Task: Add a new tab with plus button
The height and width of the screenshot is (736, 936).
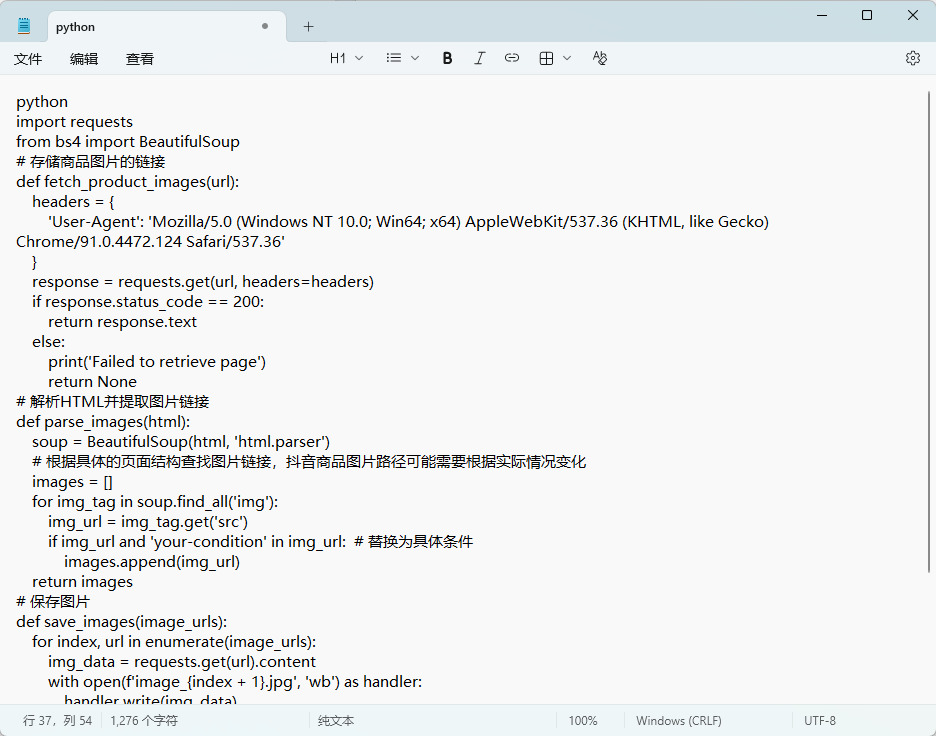Action: (x=308, y=26)
